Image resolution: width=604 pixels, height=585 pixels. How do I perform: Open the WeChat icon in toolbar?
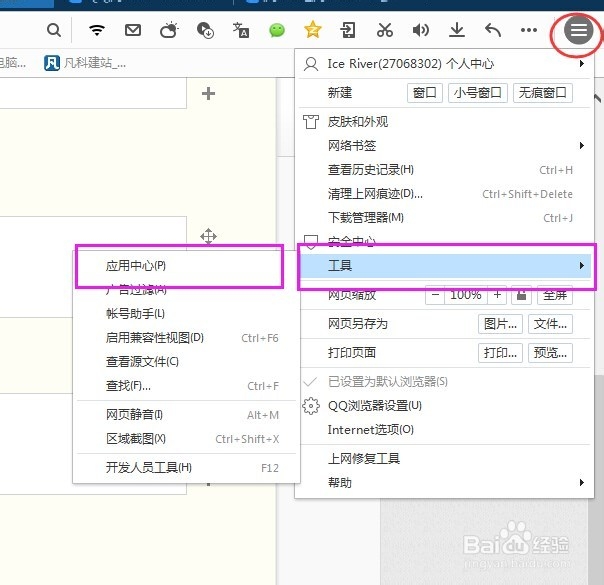[x=277, y=30]
